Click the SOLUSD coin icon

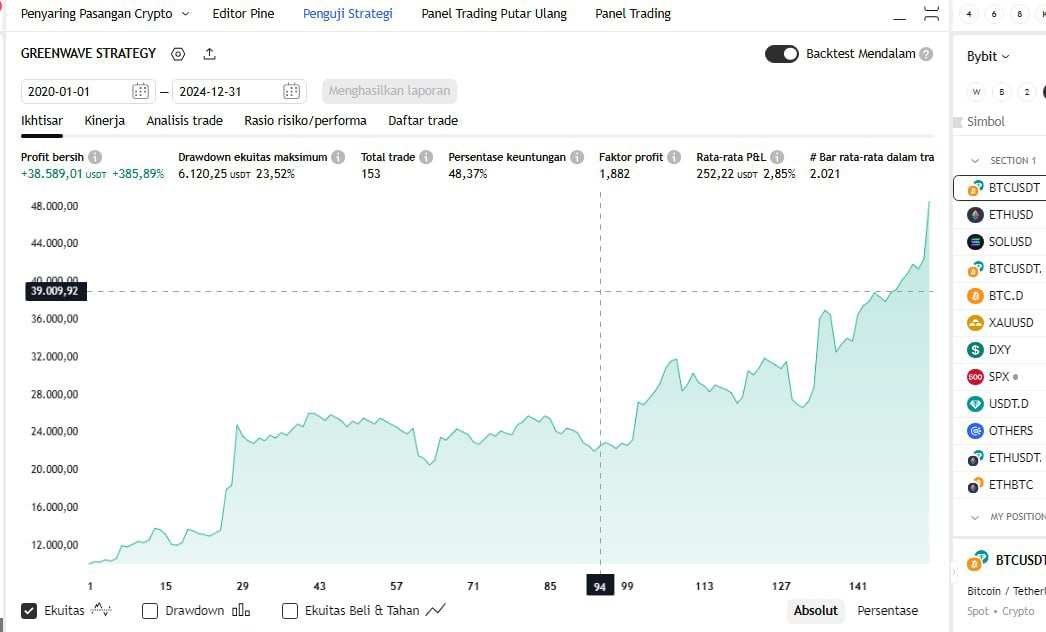pyautogui.click(x=975, y=242)
